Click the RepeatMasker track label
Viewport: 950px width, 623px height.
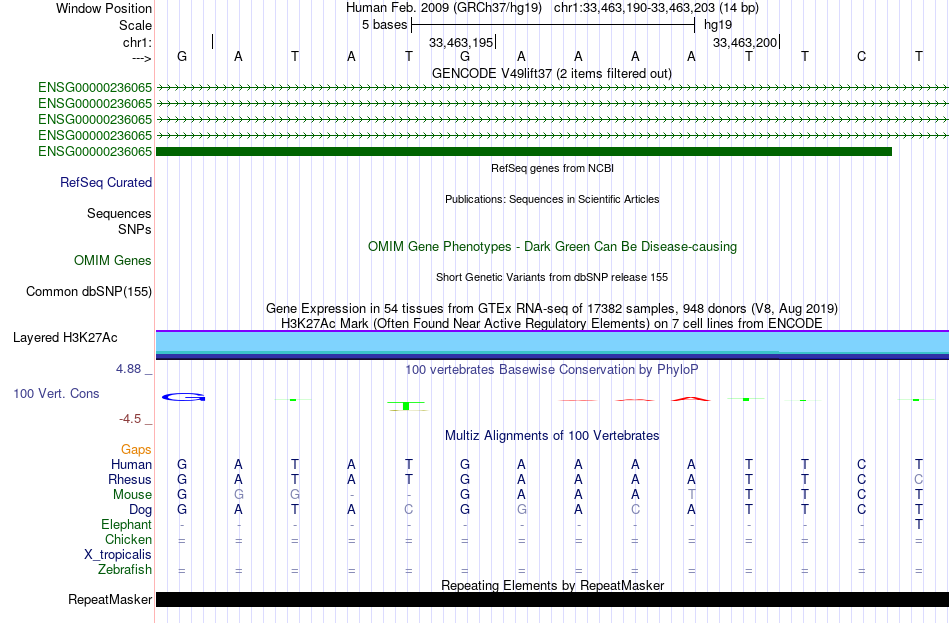point(110,600)
